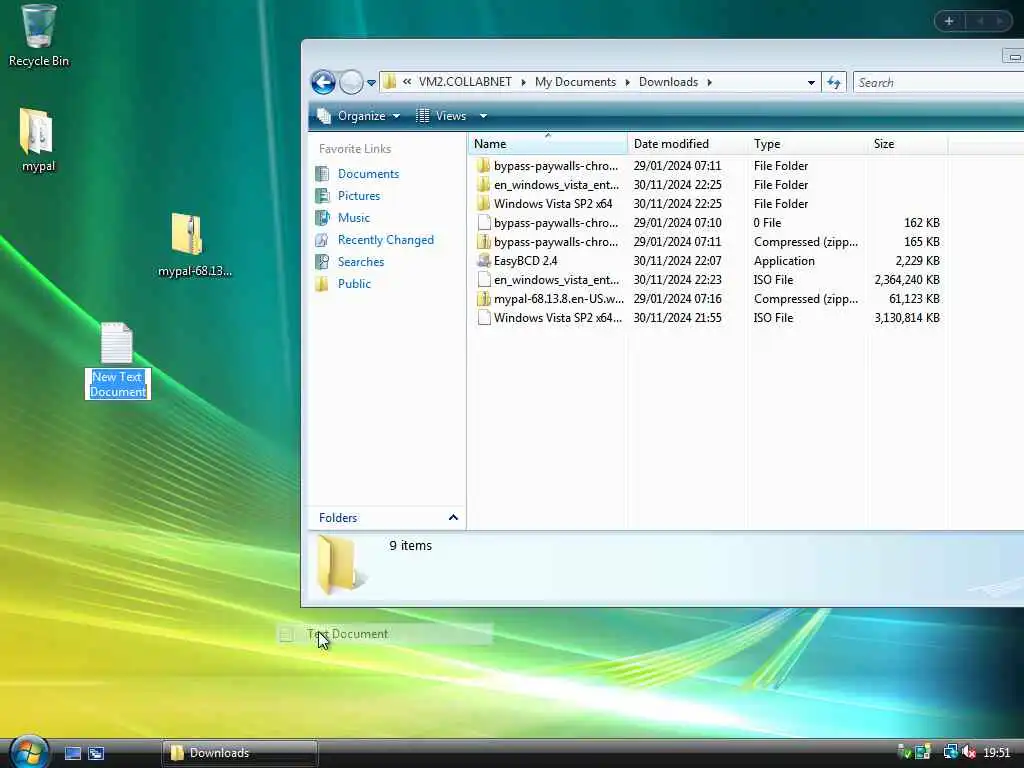Select the en_windows_vista_ent... File Folder row

(x=709, y=185)
